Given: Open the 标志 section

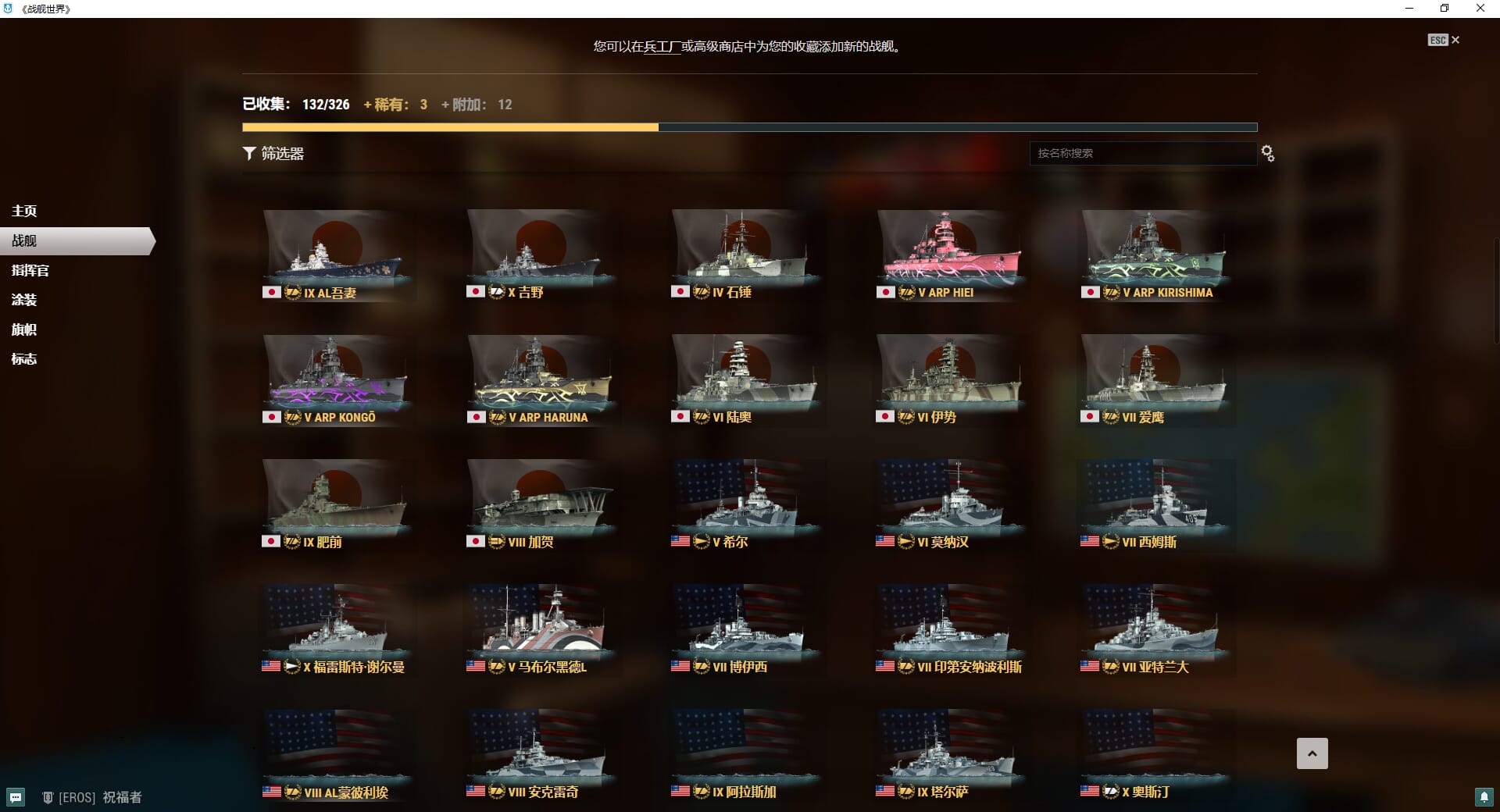Looking at the screenshot, I should tap(24, 359).
